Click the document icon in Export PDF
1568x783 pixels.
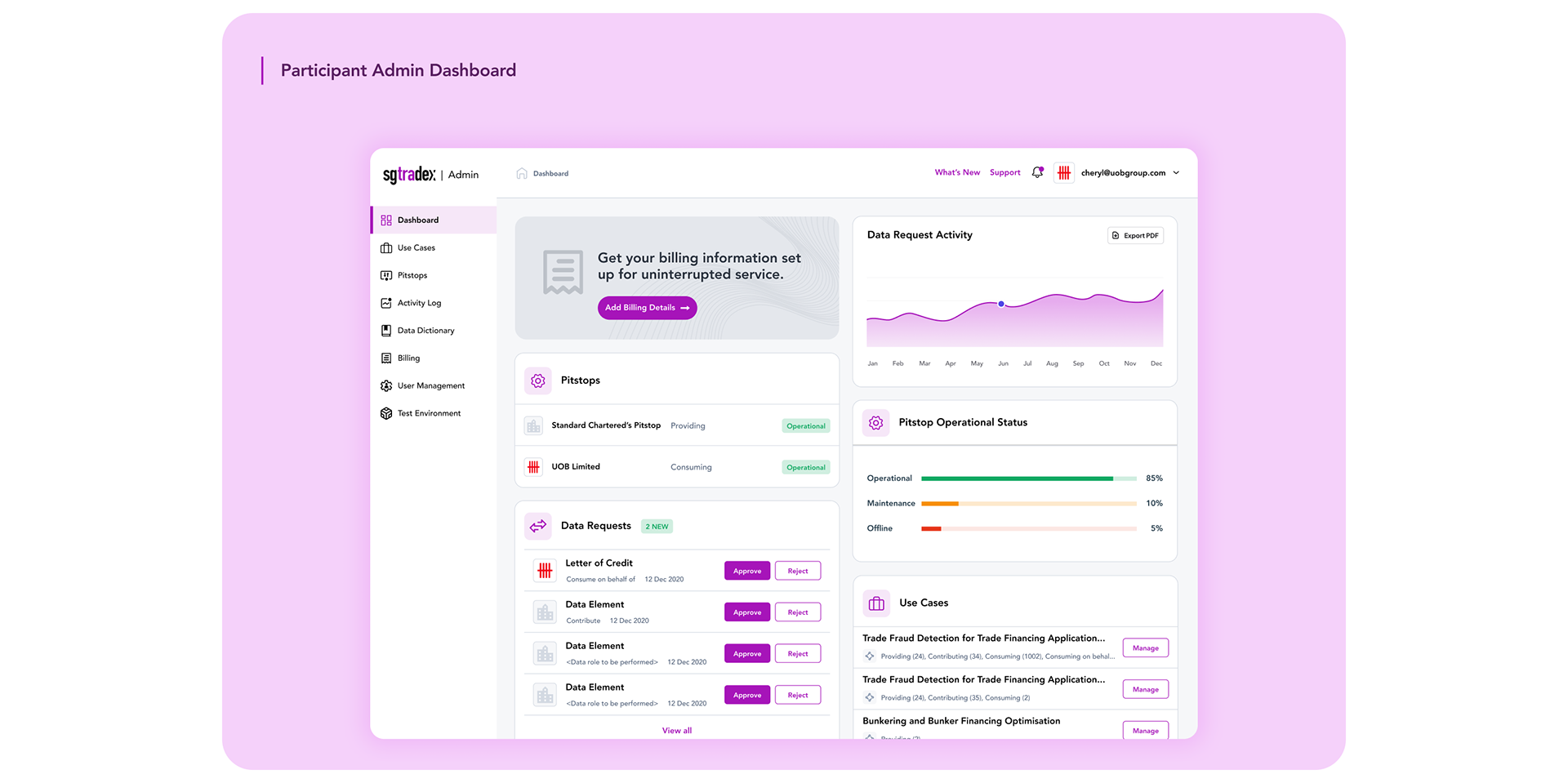tap(1116, 235)
